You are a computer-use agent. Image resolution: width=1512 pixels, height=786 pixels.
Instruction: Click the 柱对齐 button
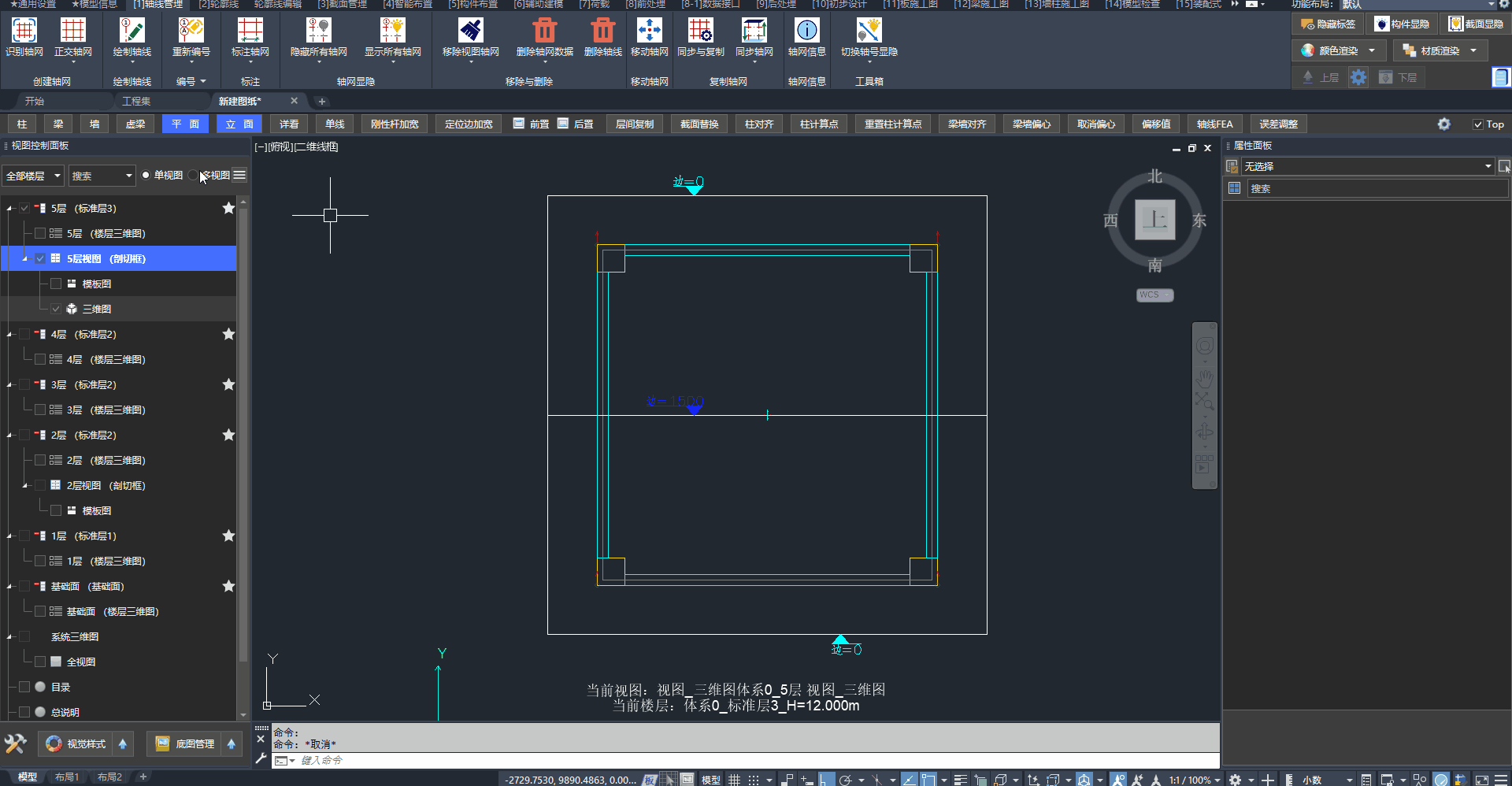coord(759,124)
